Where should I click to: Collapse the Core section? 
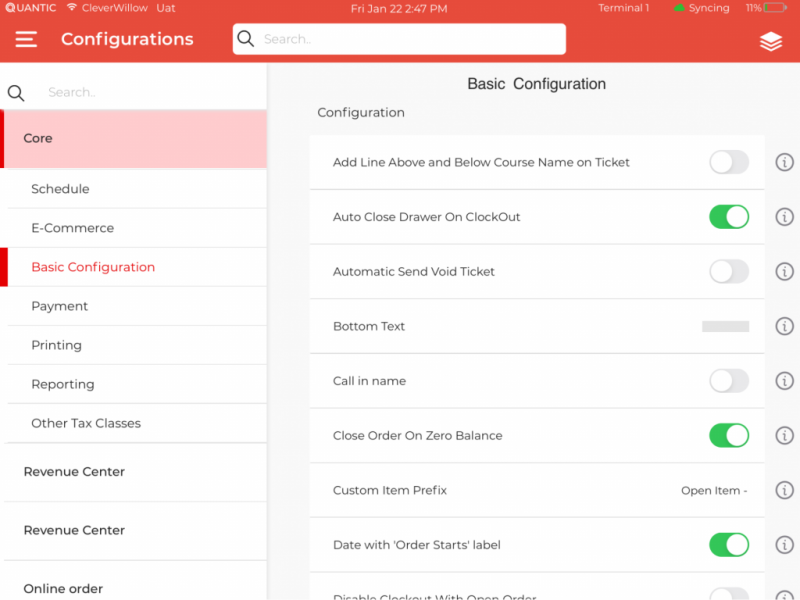pyautogui.click(x=135, y=139)
